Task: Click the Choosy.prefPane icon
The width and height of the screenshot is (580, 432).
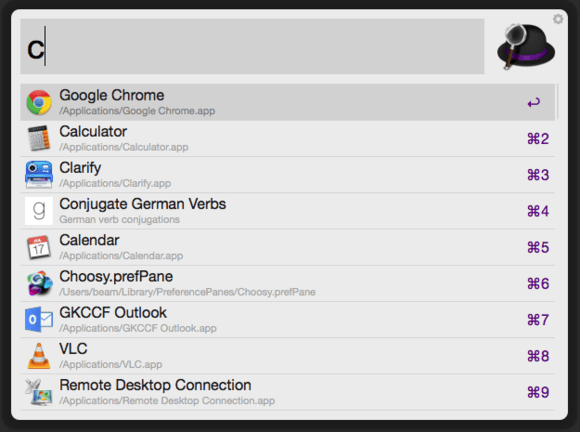Action: [39, 283]
